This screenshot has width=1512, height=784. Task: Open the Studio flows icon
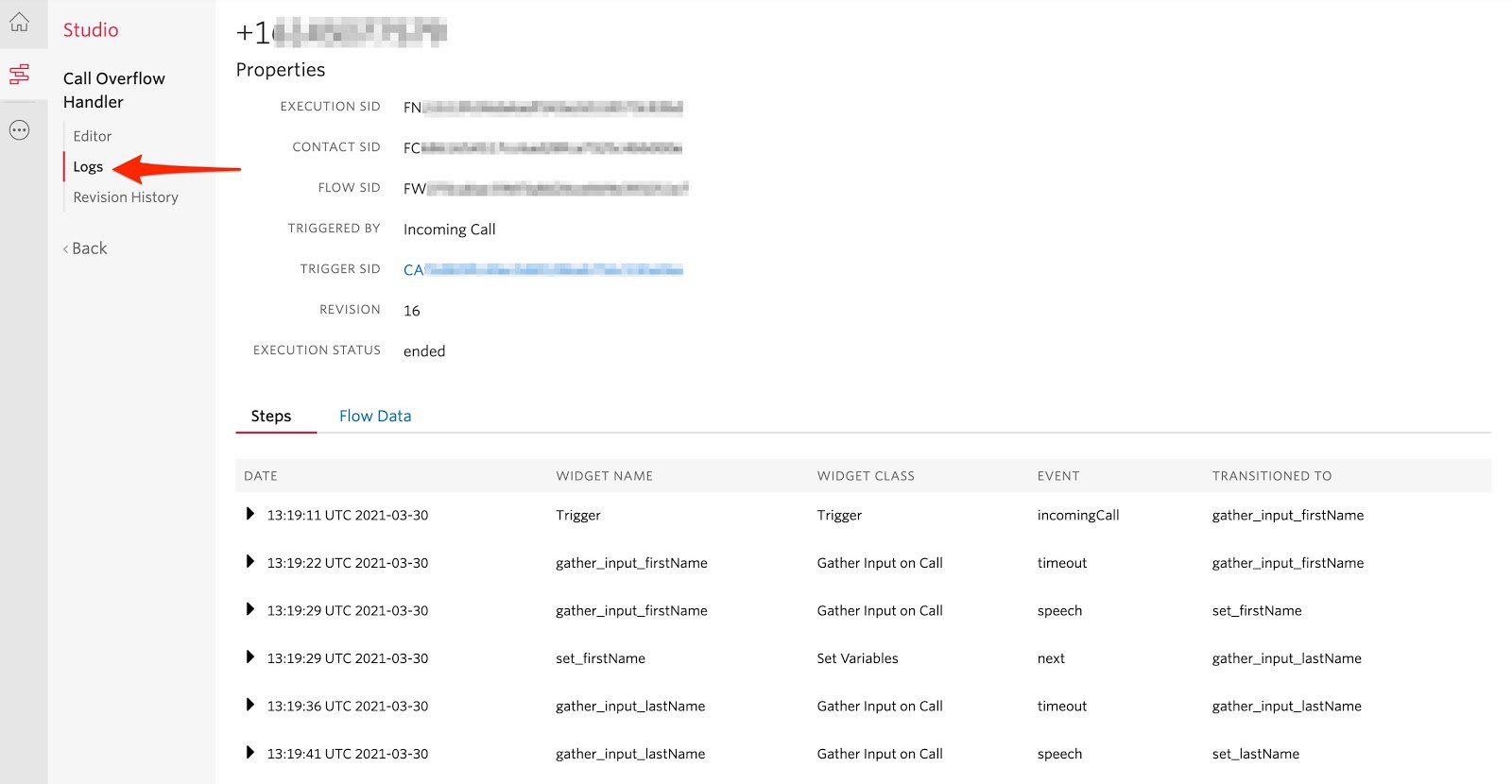point(19,74)
